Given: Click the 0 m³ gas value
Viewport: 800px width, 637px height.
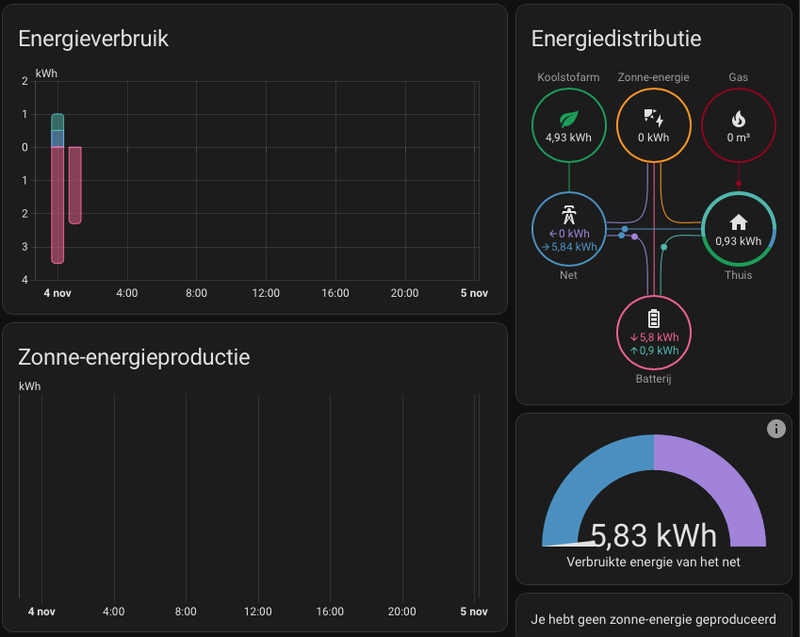Looking at the screenshot, I should tap(738, 138).
